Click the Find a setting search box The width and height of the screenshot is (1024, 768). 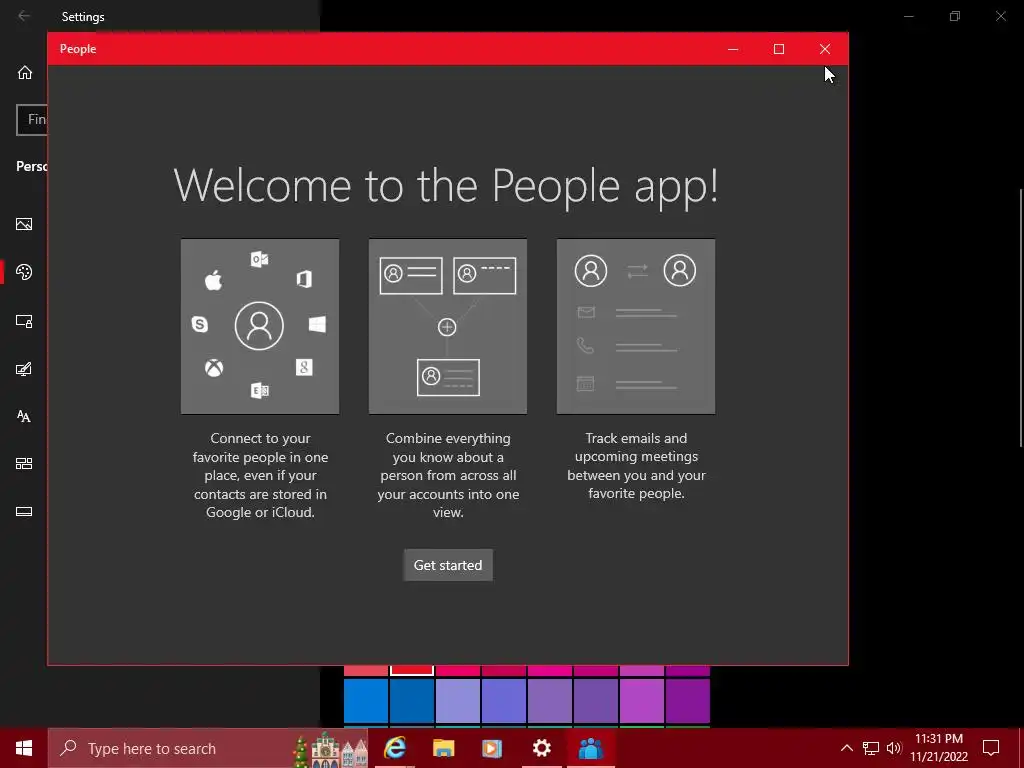point(32,120)
